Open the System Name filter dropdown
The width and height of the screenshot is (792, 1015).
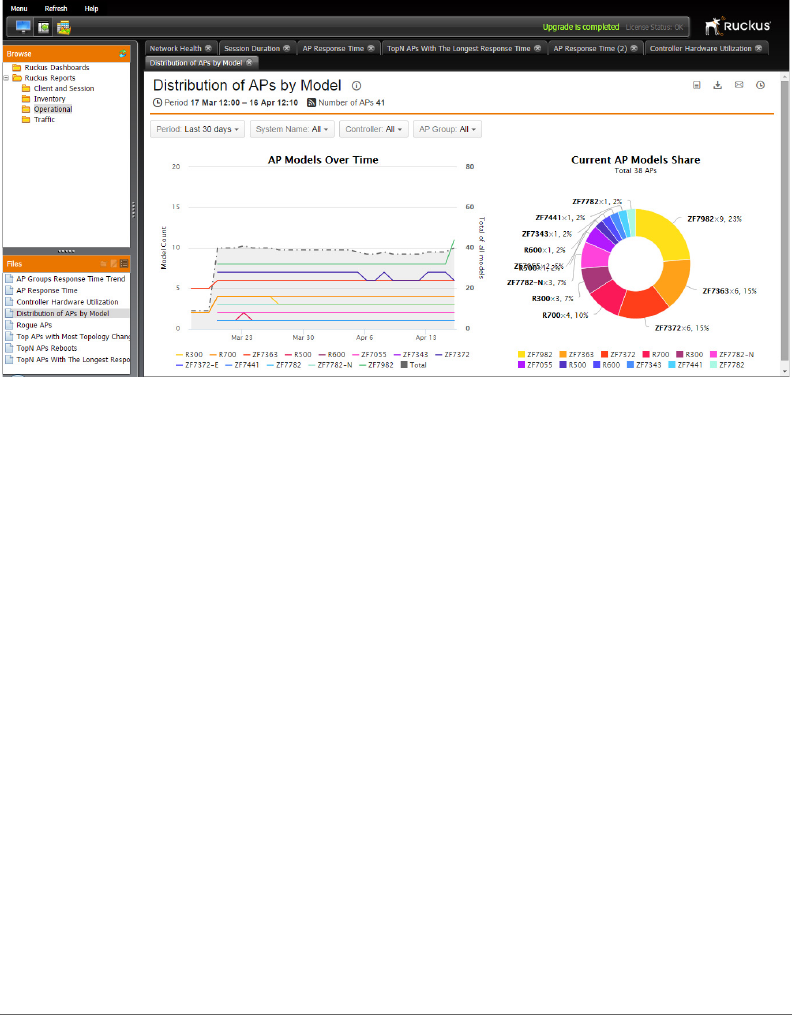[x=292, y=129]
